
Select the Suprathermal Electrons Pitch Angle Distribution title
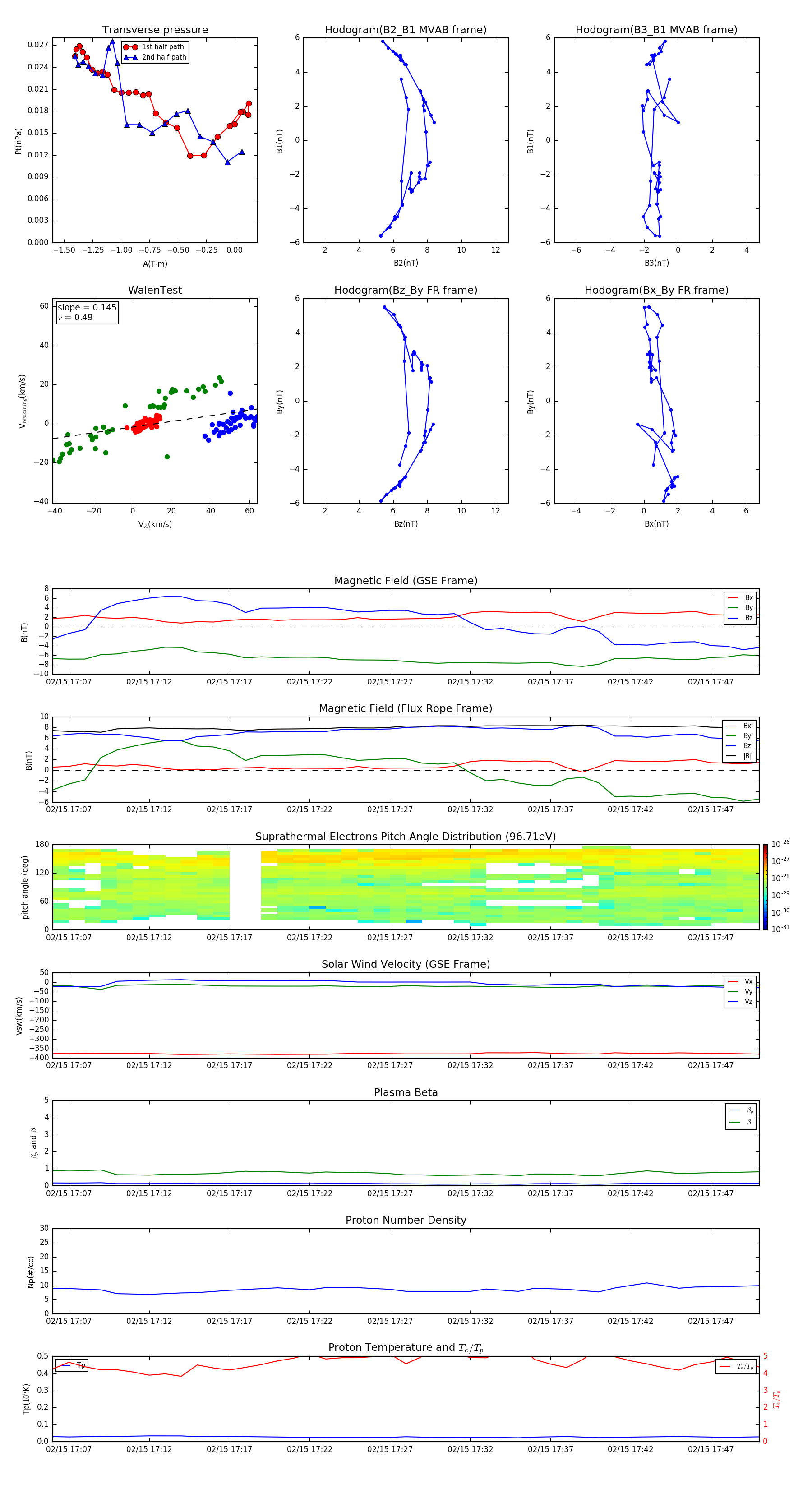click(406, 837)
